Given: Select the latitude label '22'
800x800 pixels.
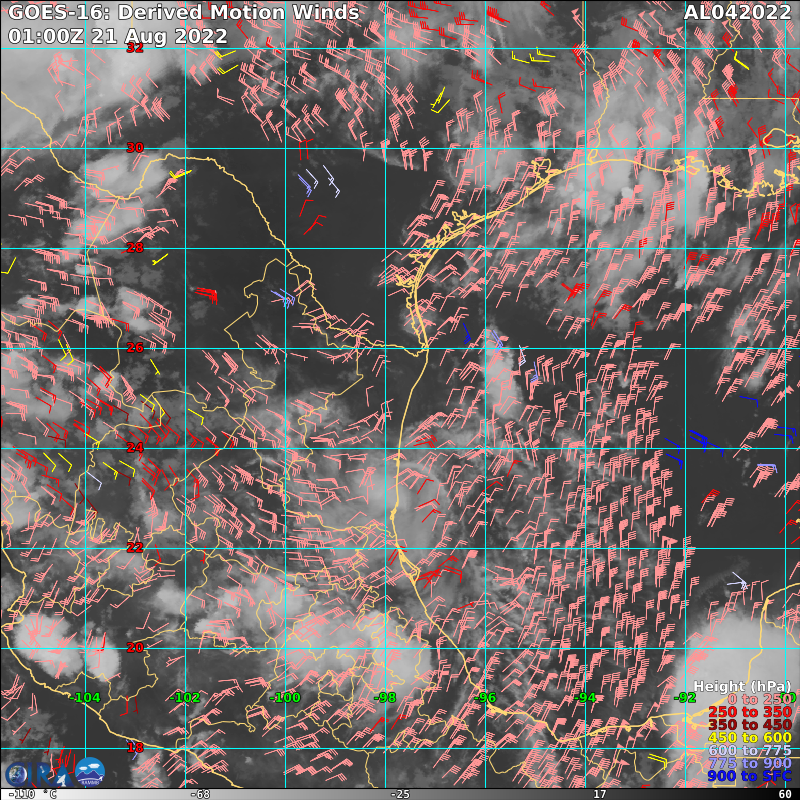Looking at the screenshot, I should tap(135, 548).
